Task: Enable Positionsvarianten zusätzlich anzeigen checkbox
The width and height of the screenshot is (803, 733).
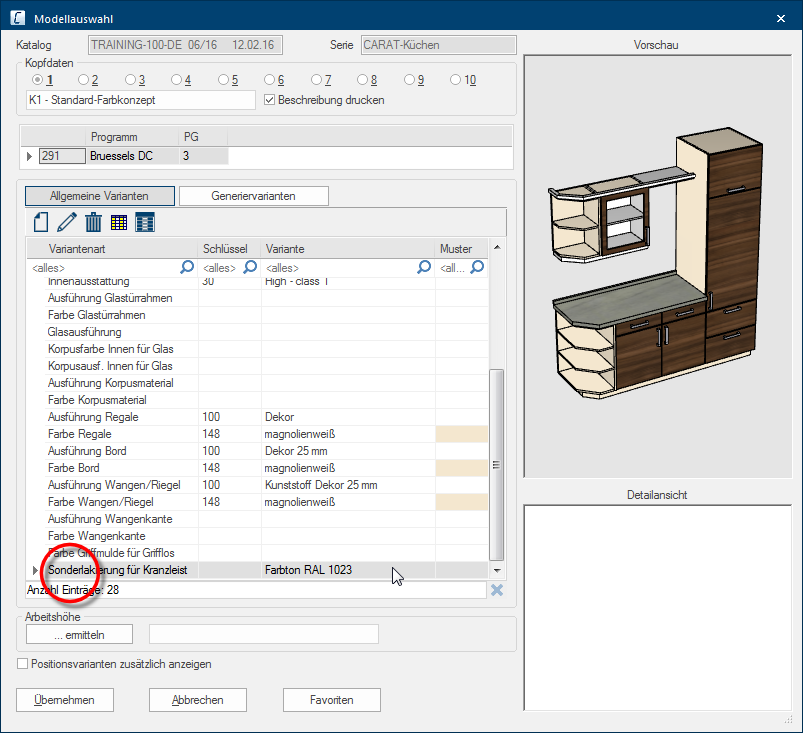Action: click(23, 664)
